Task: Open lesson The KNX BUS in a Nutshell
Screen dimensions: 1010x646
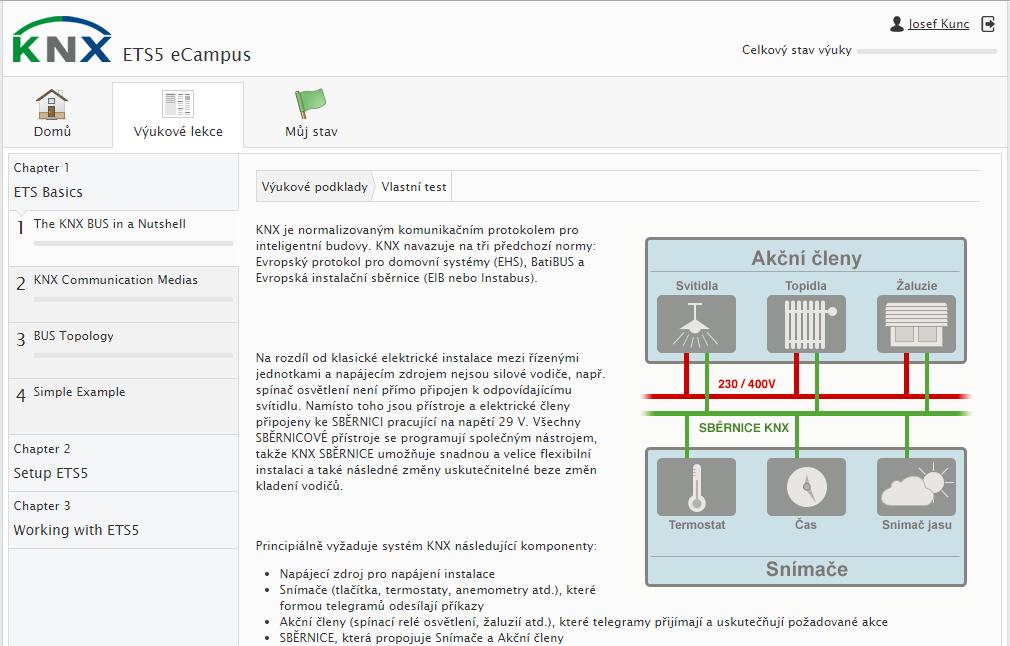Action: (123, 238)
